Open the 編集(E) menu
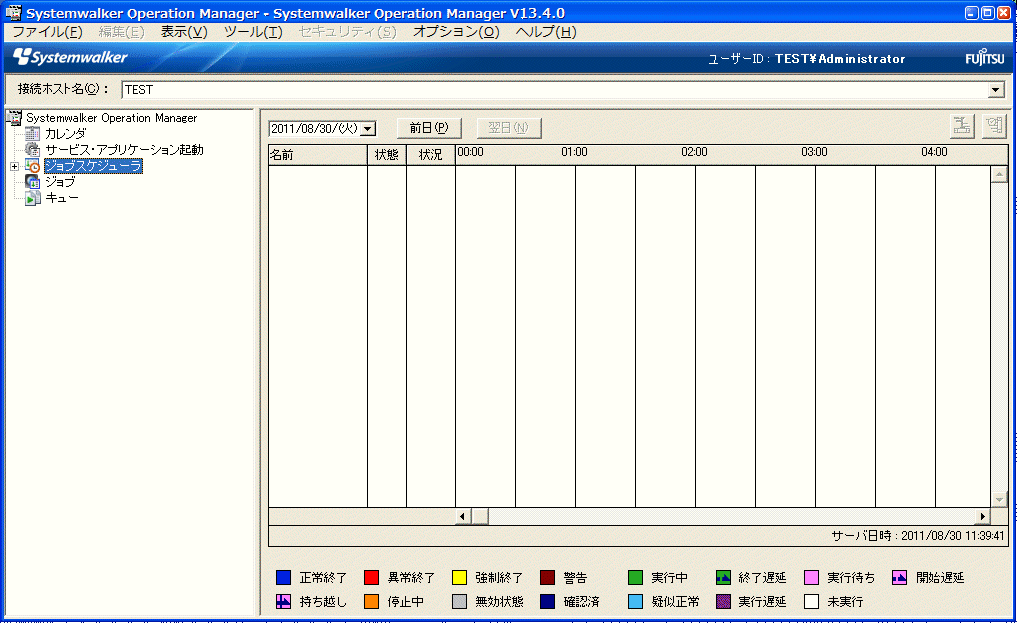The height and width of the screenshot is (623, 1017). 121,32
